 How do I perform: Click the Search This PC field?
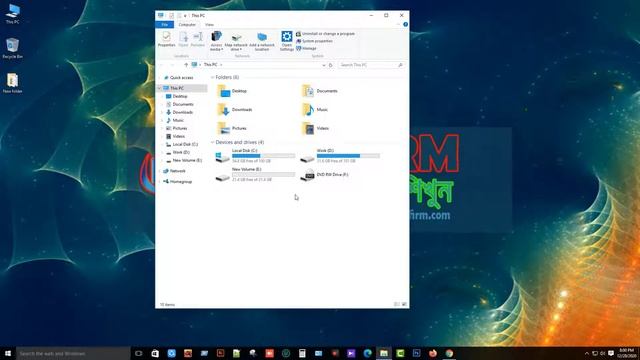point(371,65)
